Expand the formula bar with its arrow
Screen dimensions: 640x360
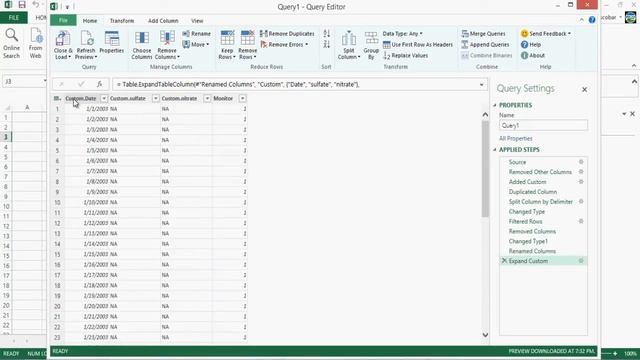[482, 84]
